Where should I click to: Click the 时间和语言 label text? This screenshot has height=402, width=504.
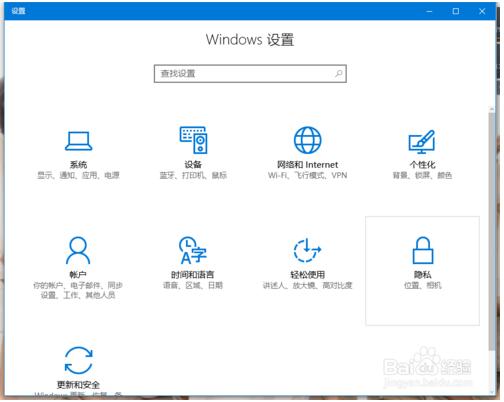(x=193, y=275)
